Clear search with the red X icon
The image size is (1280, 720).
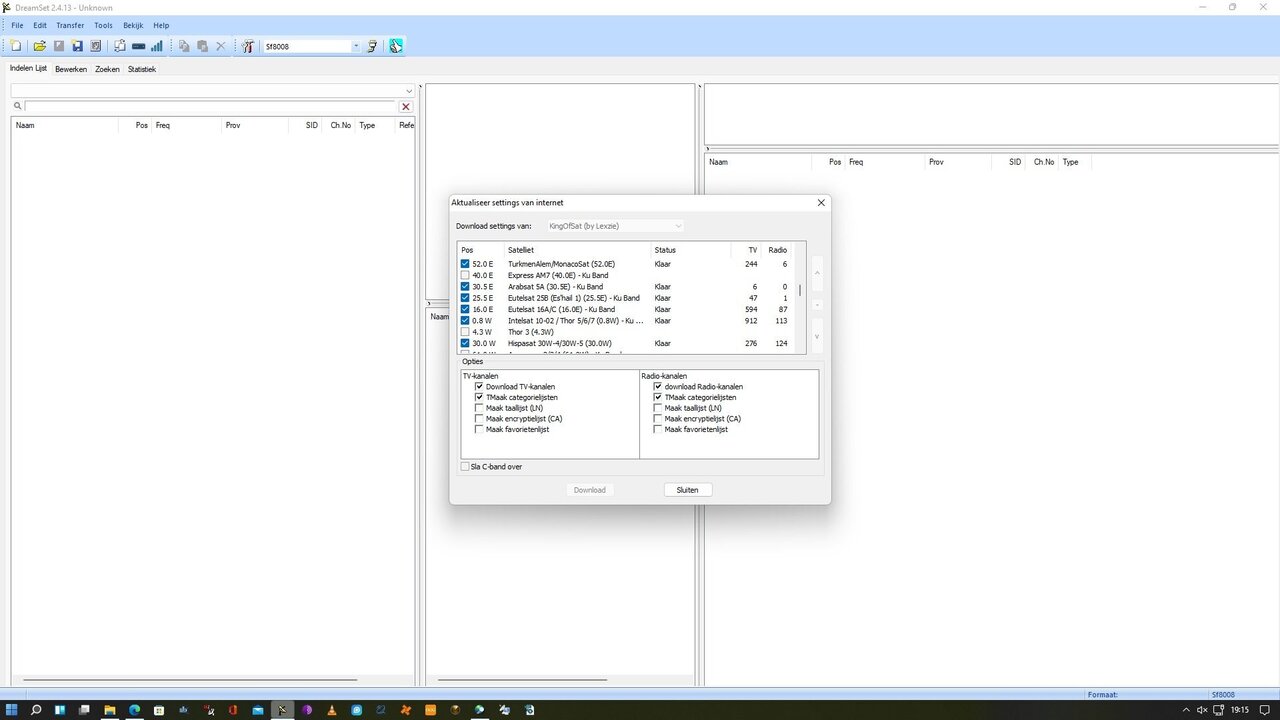(x=405, y=106)
